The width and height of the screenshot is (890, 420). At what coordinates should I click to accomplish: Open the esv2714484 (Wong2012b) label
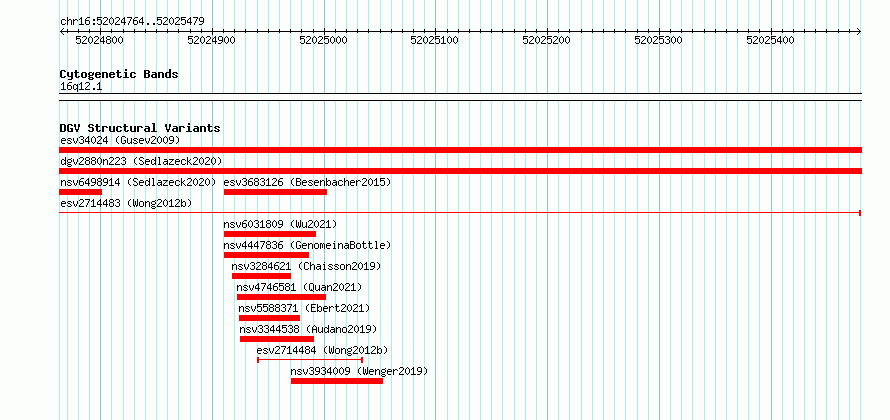point(322,350)
